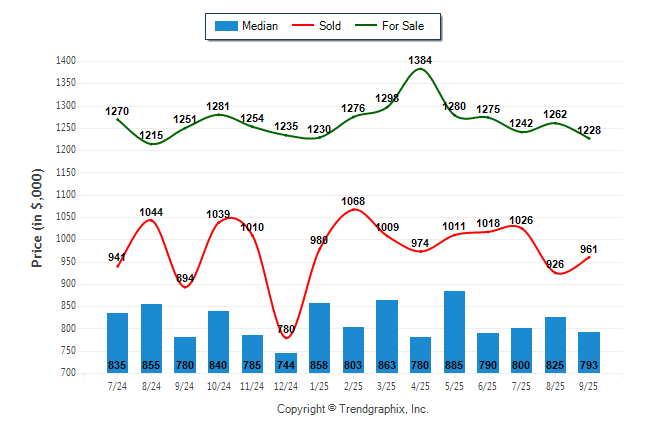646x434 pixels.
Task: Select the 5/25 median bar labeled 885
Action: coord(454,332)
